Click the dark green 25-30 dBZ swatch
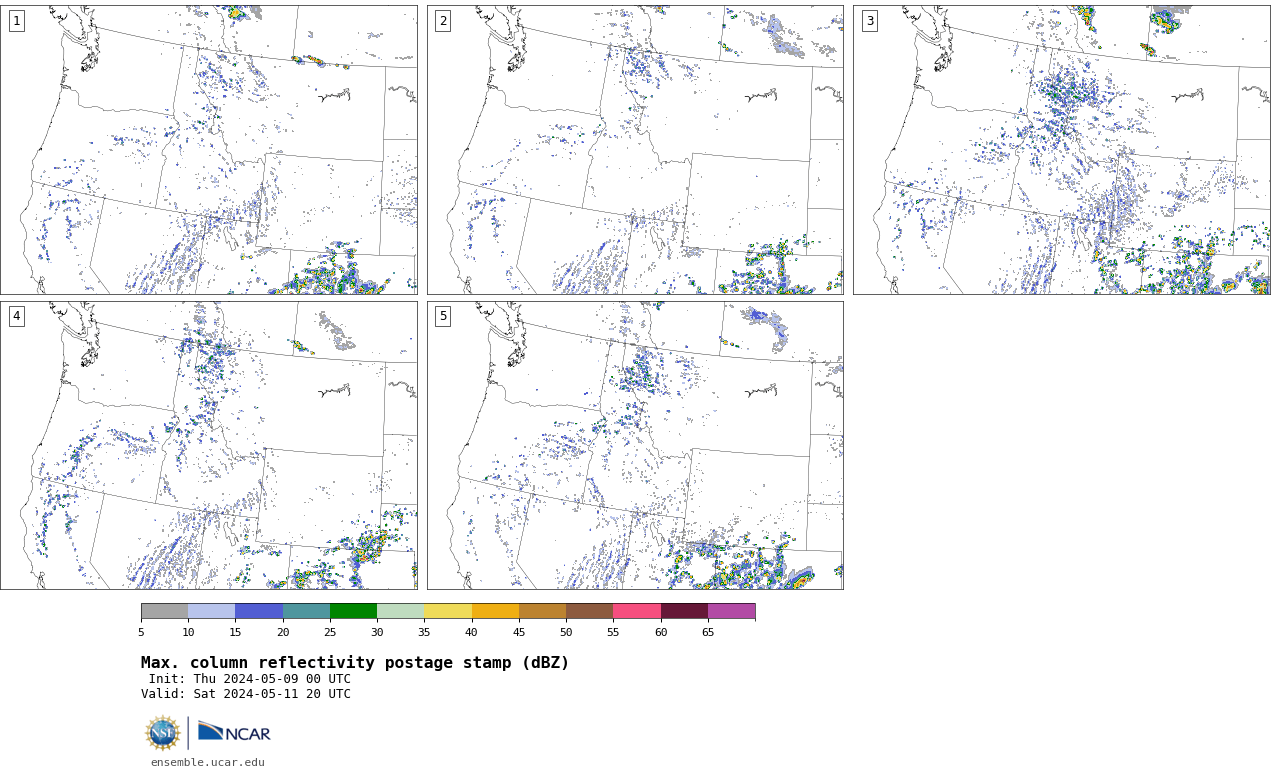 [x=353, y=611]
